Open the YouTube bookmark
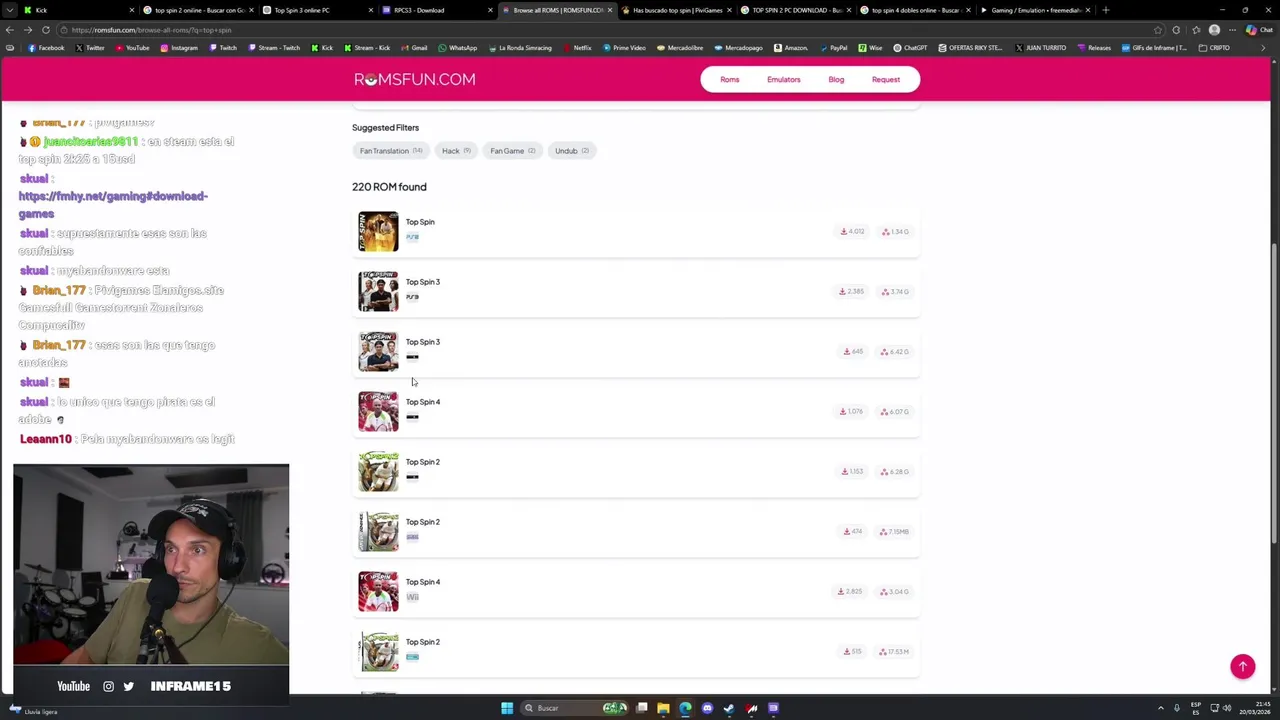 click(132, 48)
